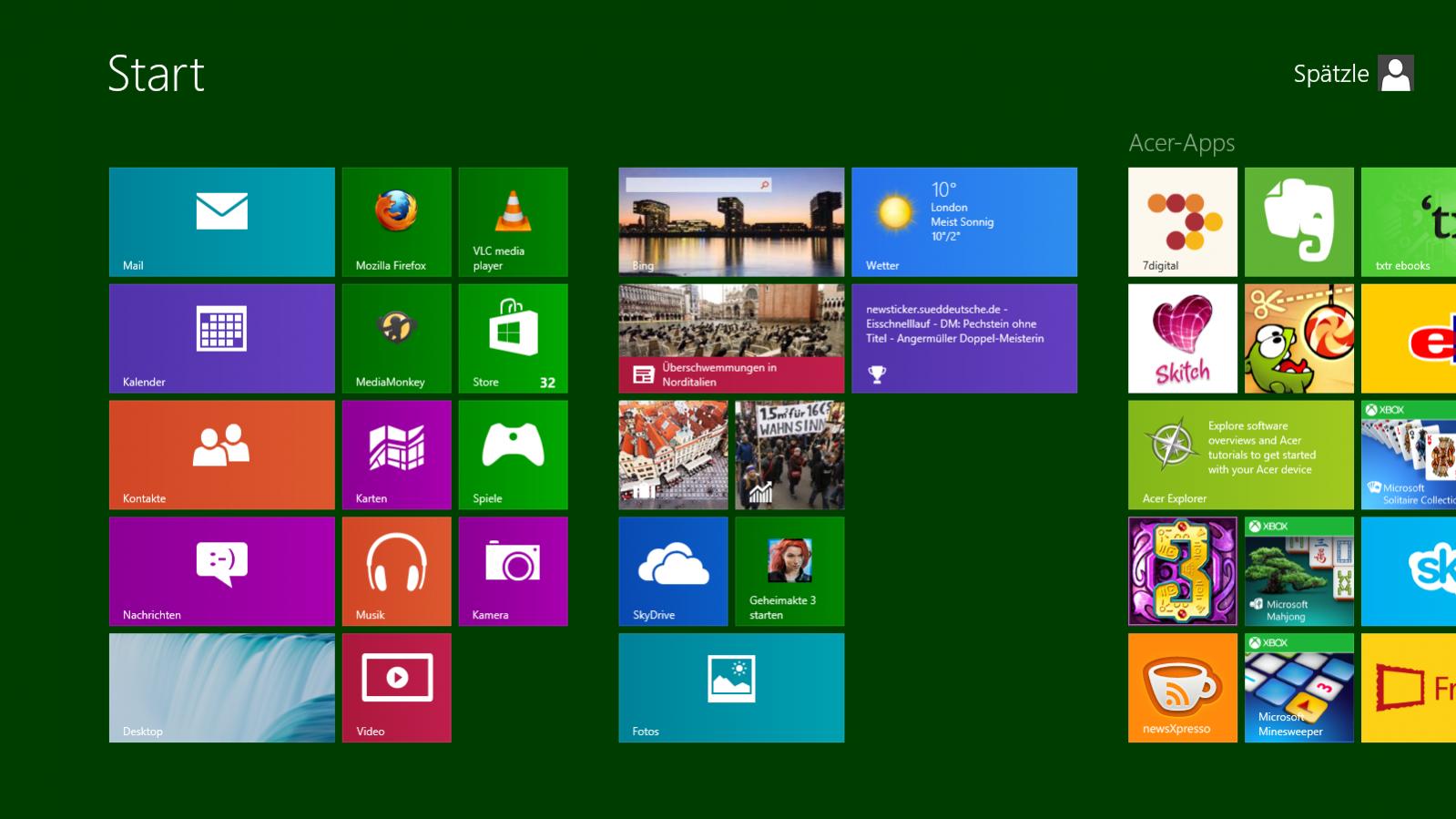This screenshot has width=1456, height=819.
Task: Open the Desktop tile
Action: 221,688
